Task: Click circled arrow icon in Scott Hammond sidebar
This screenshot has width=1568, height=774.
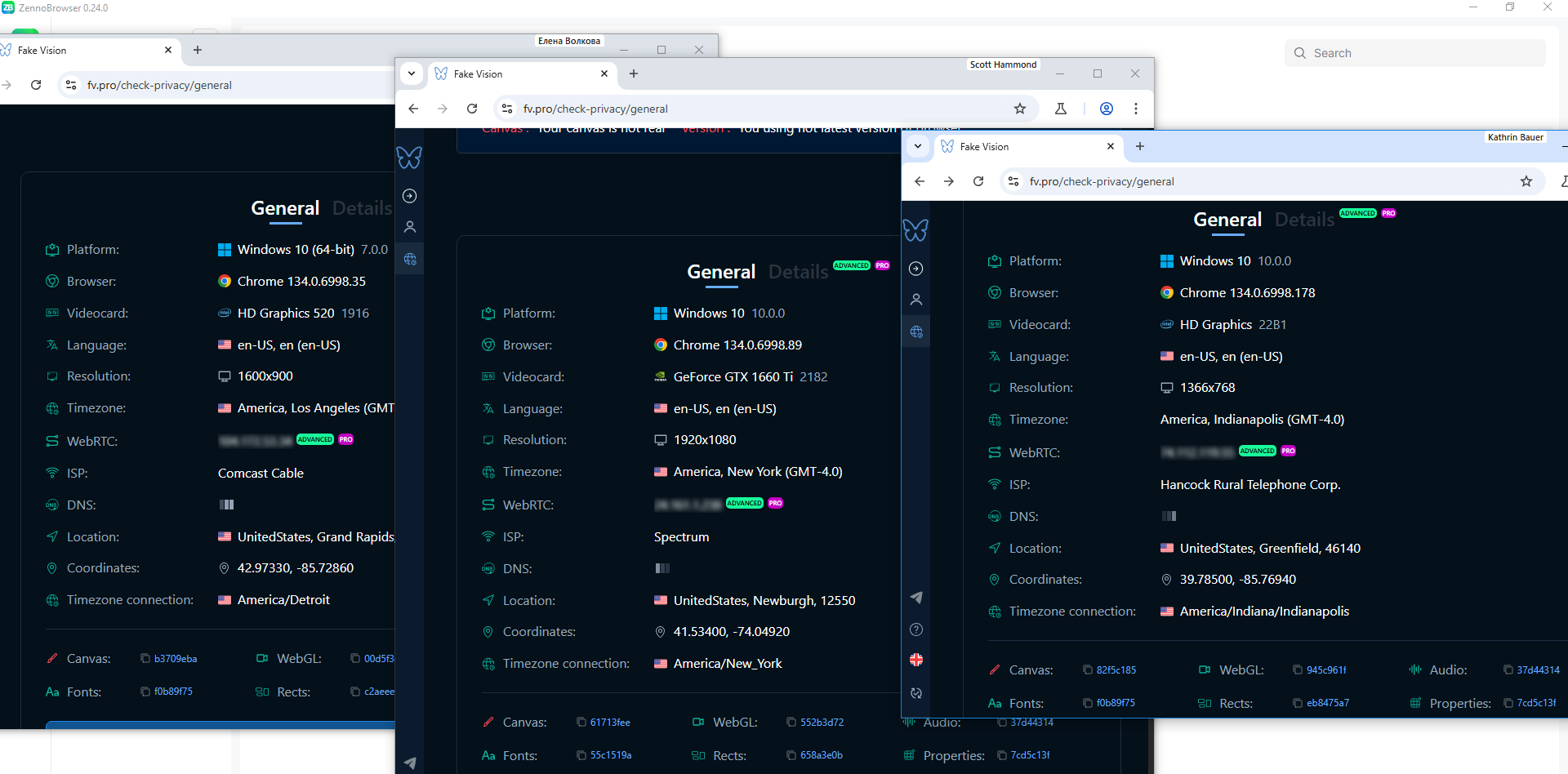Action: tap(410, 196)
